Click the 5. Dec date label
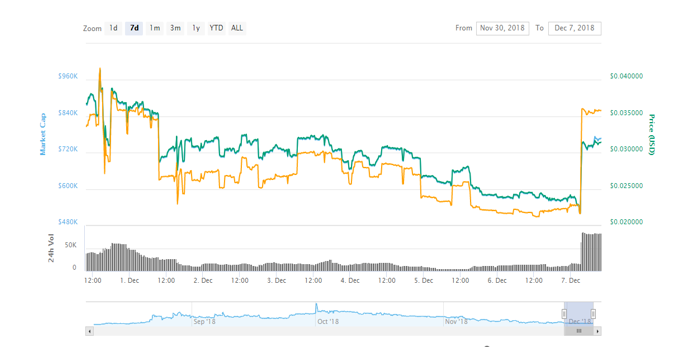This screenshot has width=689, height=361. (424, 280)
